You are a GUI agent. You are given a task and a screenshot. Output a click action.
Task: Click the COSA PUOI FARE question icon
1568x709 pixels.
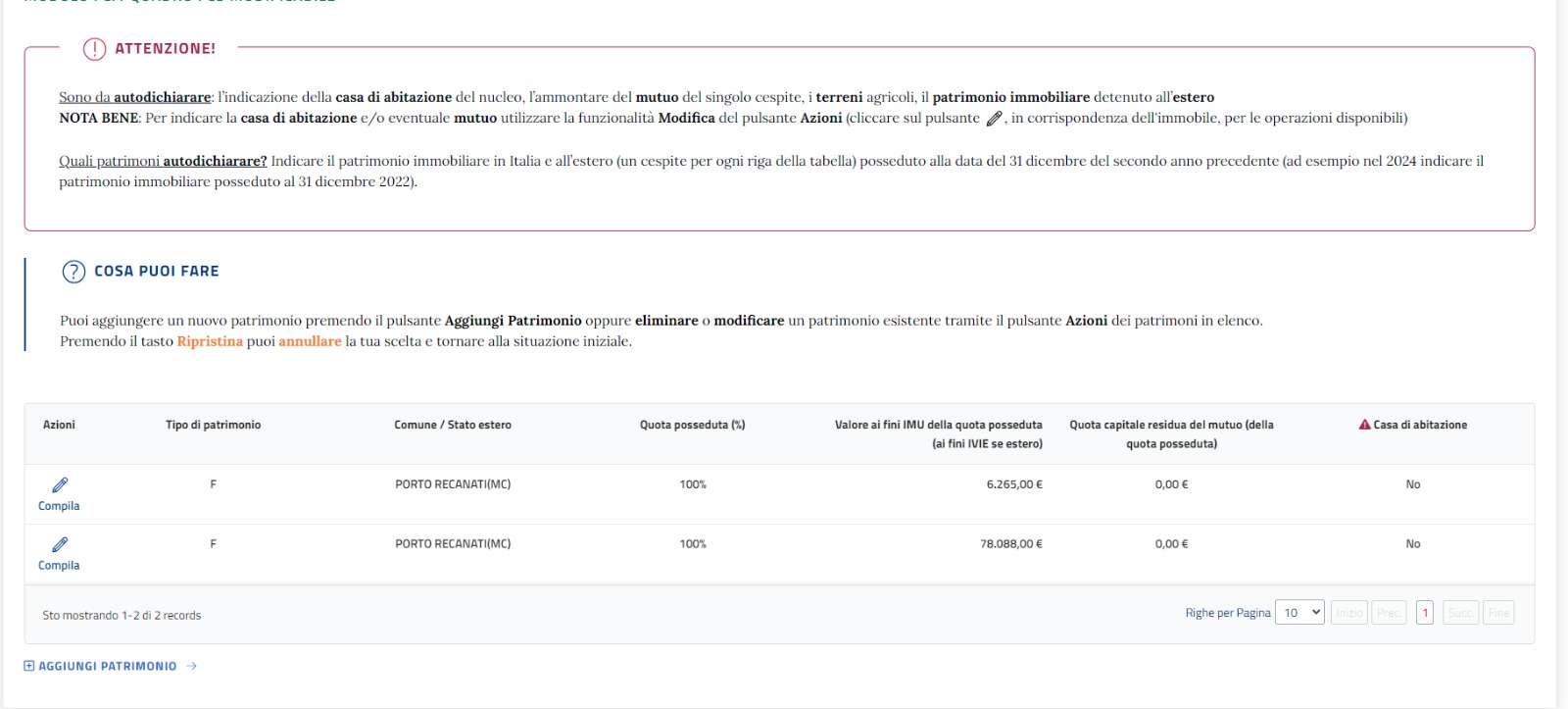click(x=73, y=272)
